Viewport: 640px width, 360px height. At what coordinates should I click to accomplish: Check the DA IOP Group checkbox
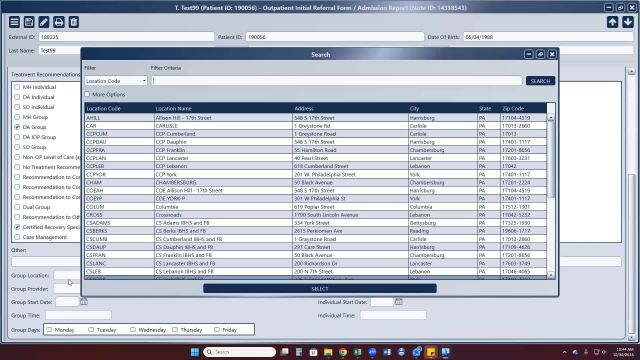[17, 137]
